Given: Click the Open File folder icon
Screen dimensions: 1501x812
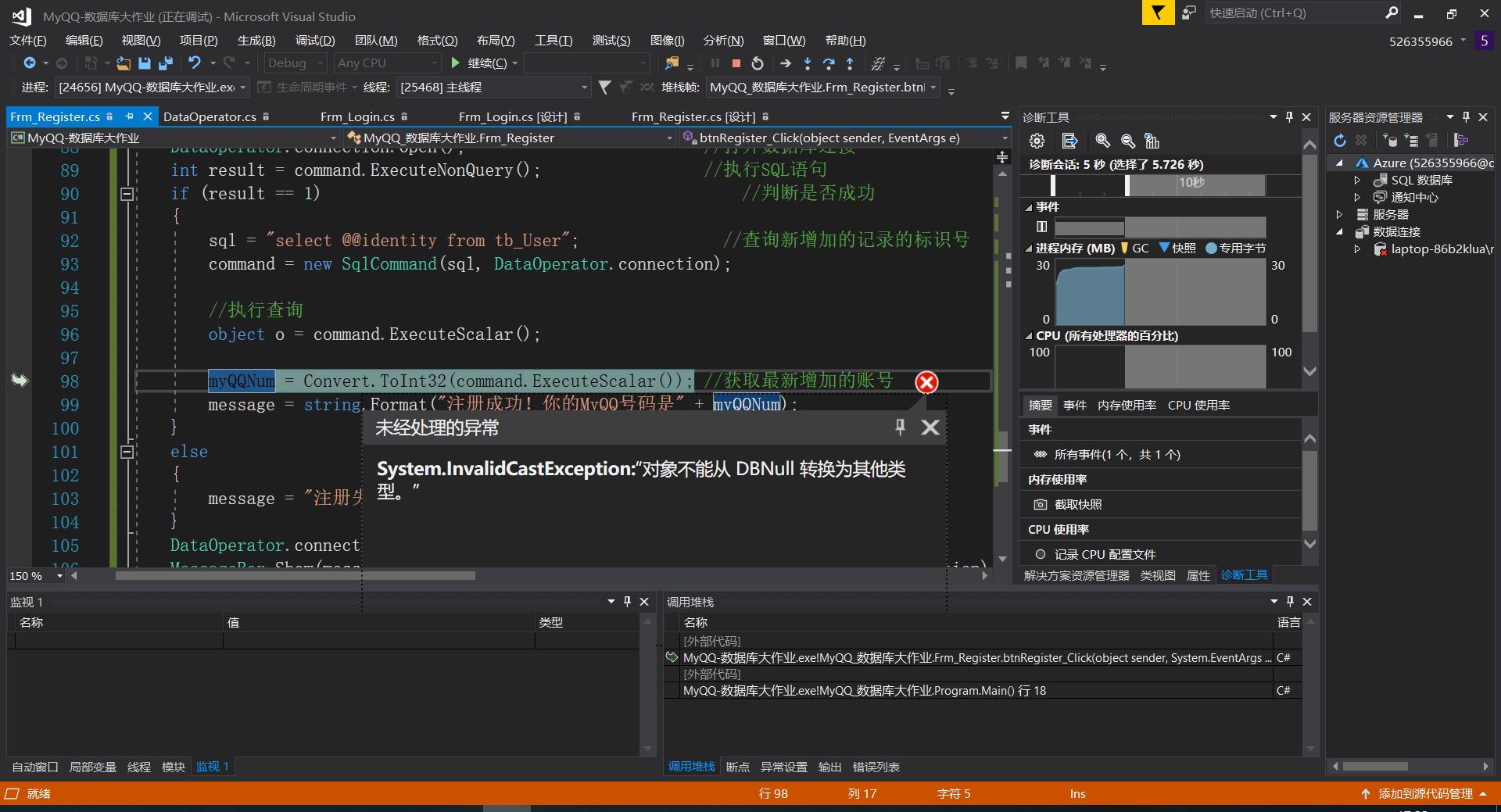Looking at the screenshot, I should pyautogui.click(x=124, y=63).
